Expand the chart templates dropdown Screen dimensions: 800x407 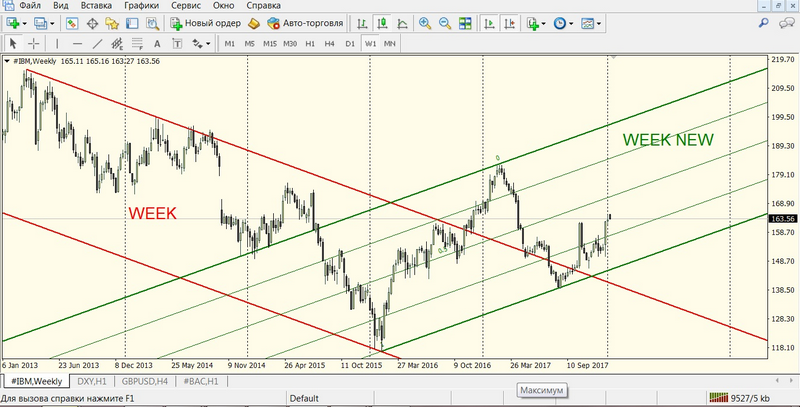[x=597, y=22]
